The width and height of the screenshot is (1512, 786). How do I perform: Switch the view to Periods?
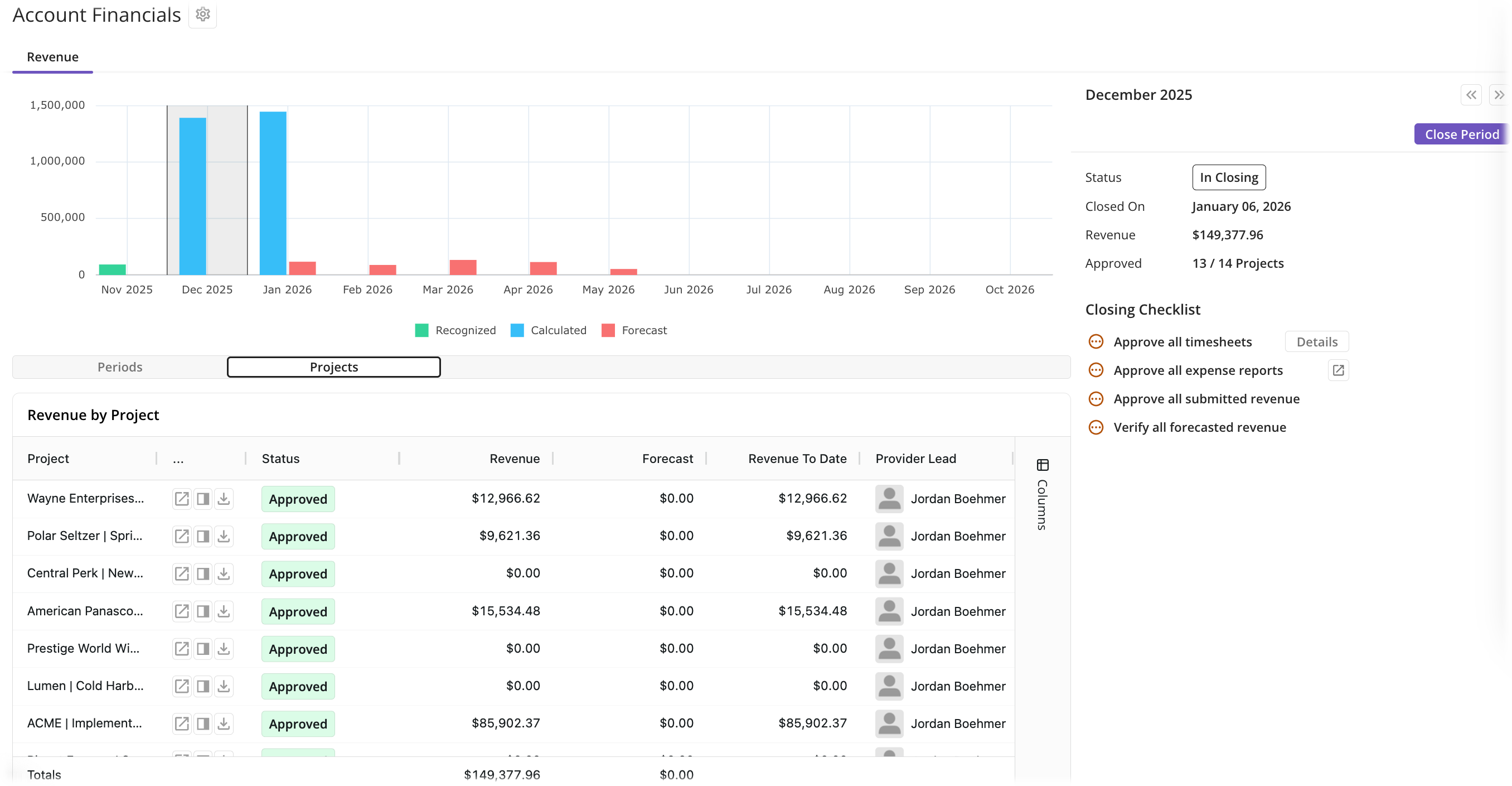click(119, 367)
